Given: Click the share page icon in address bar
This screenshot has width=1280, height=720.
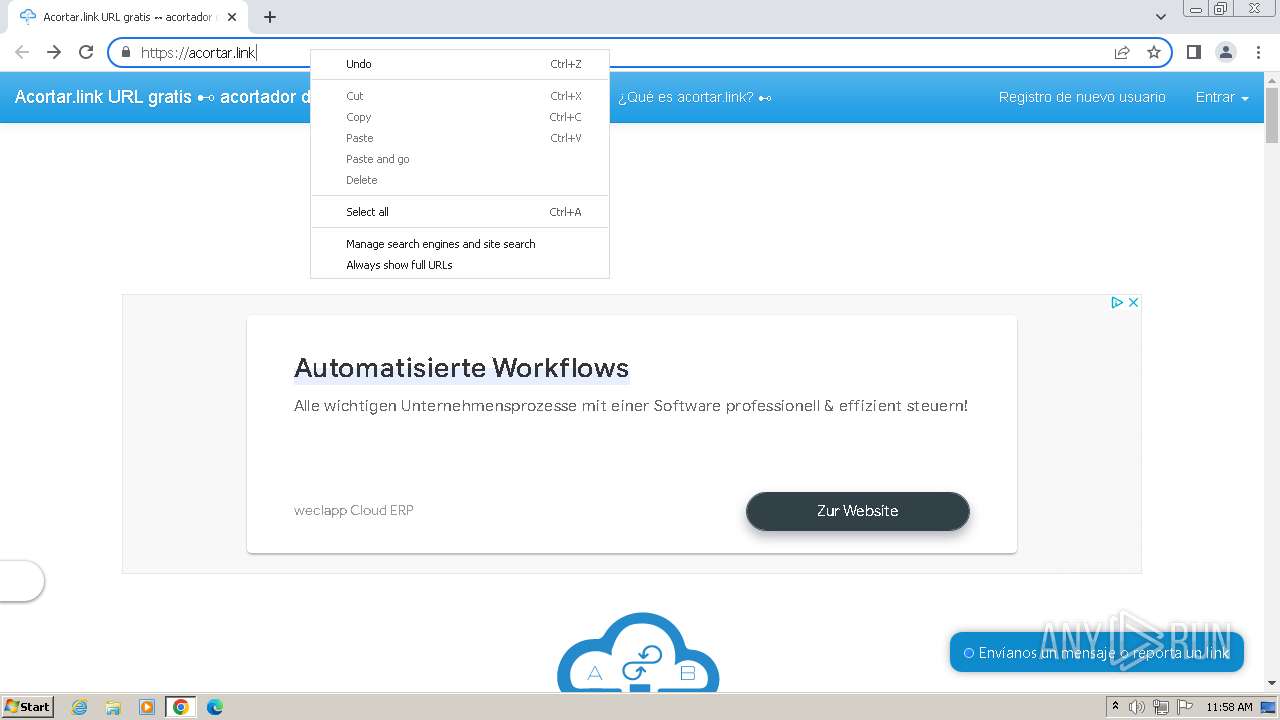Looking at the screenshot, I should click(1122, 52).
